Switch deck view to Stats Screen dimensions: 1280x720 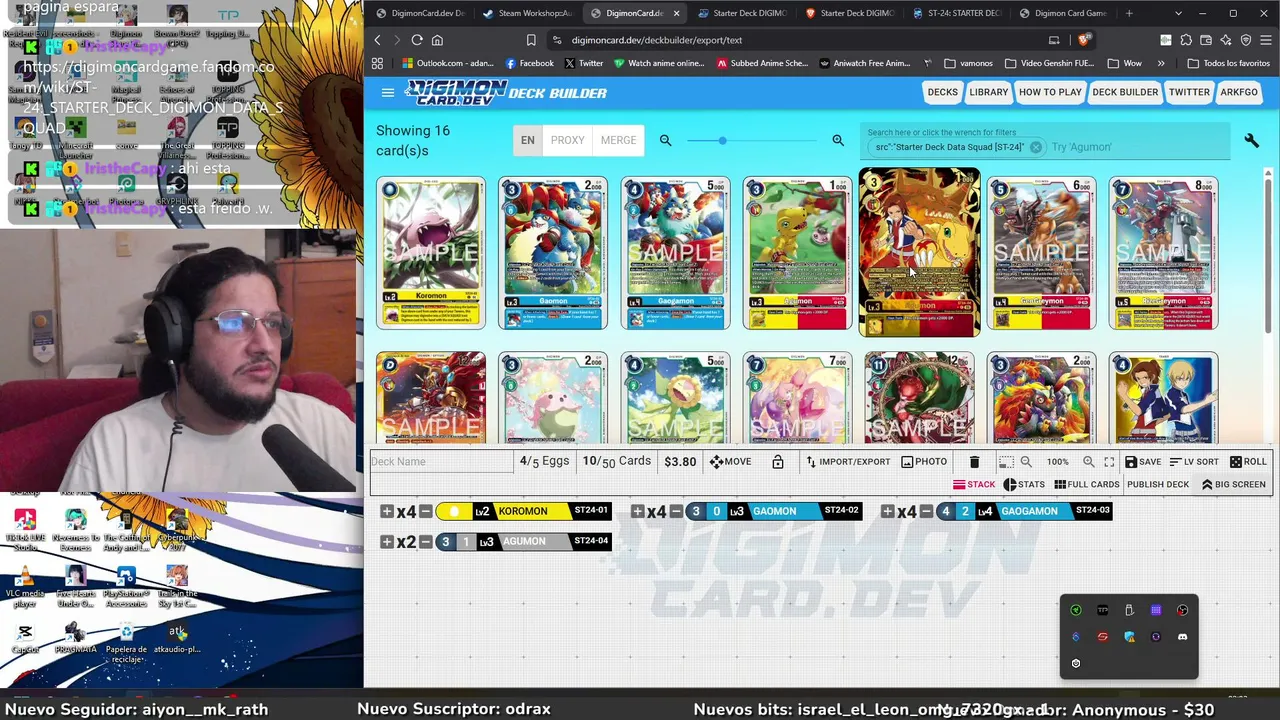[x=1024, y=485]
